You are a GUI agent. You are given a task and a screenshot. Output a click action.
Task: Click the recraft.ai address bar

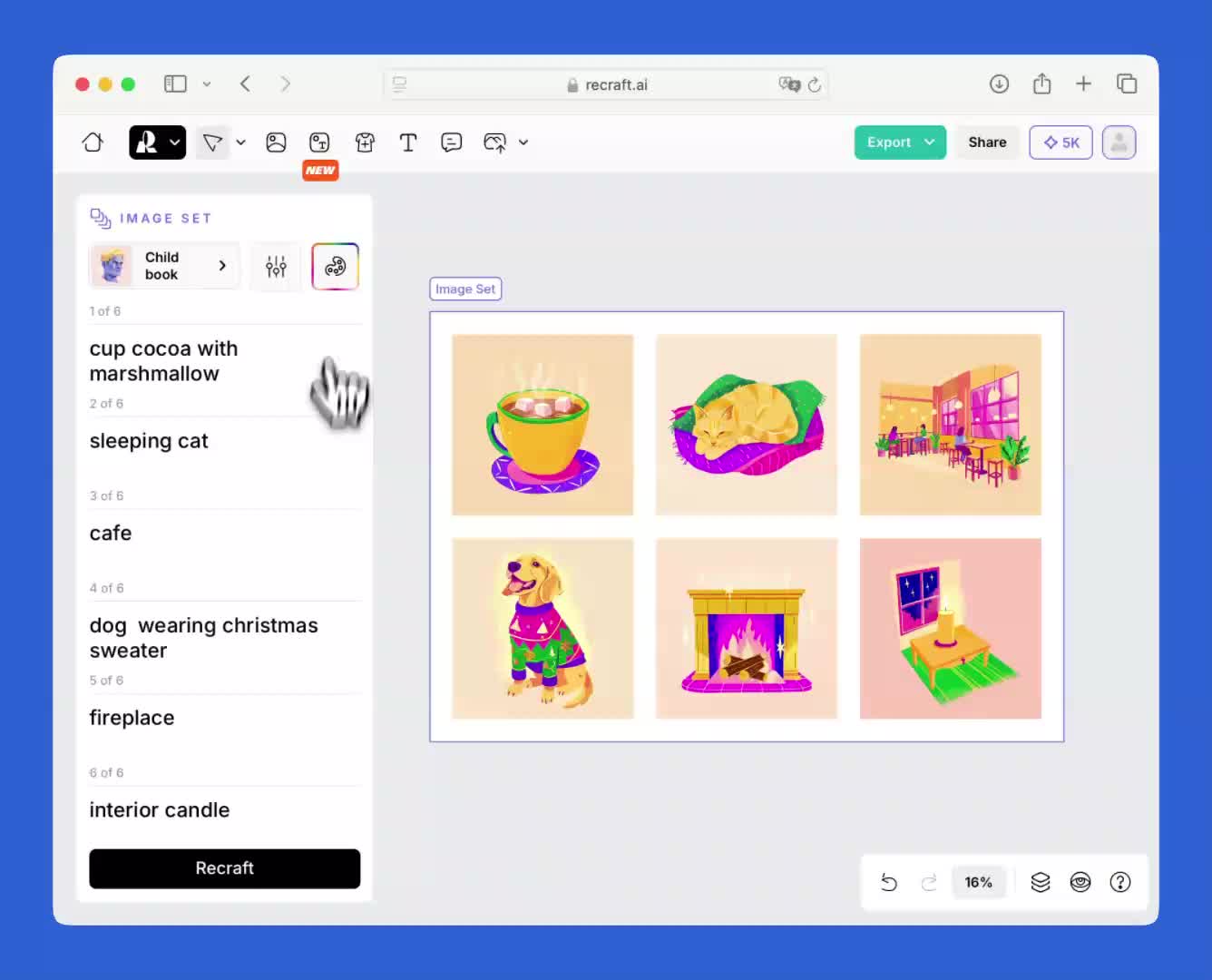point(606,84)
